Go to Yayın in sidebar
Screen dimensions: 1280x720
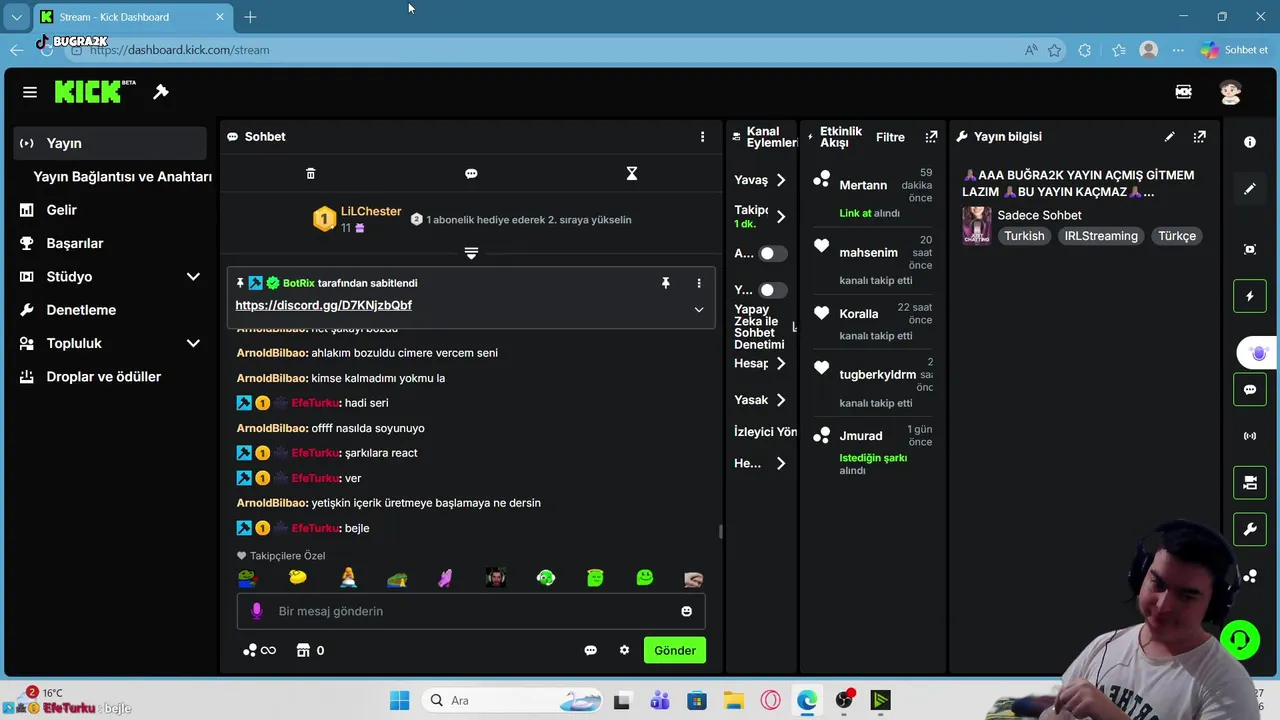click(111, 143)
